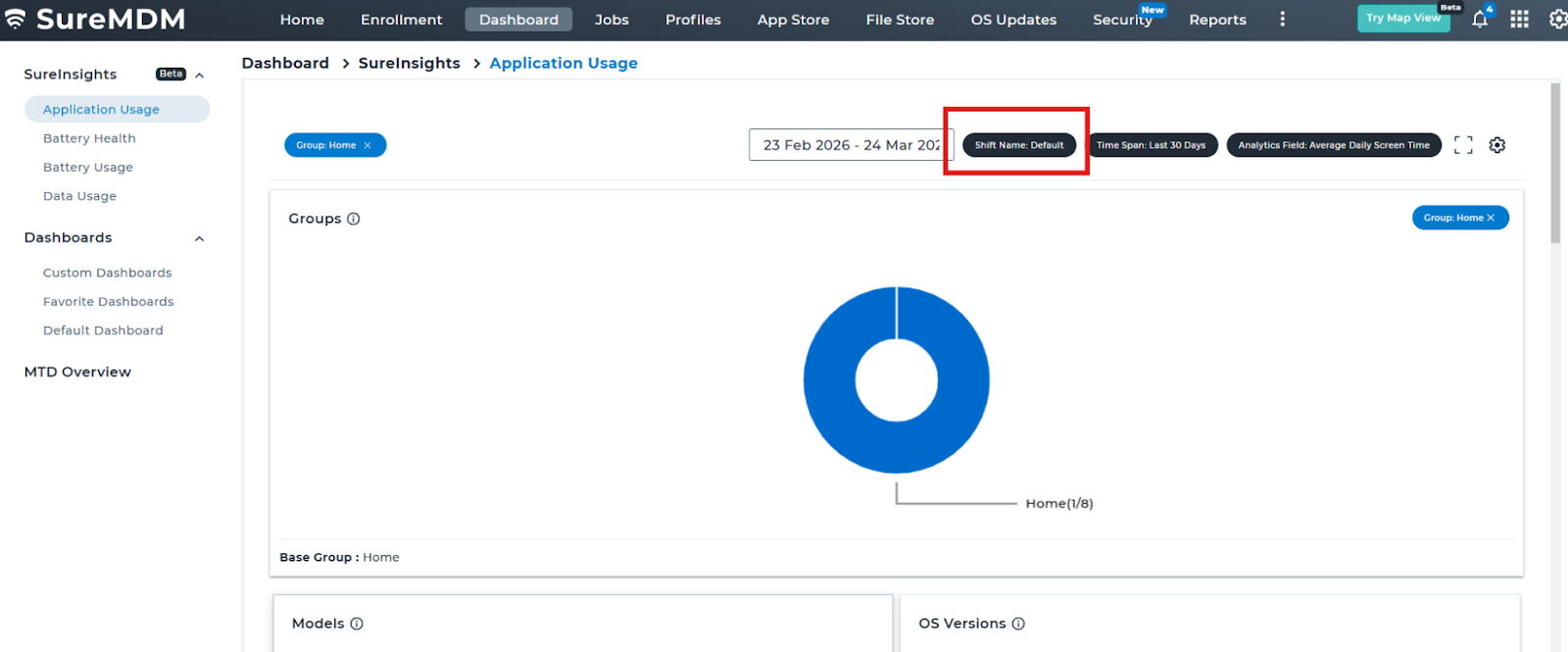Click the Groups info icon
Screen dimensions: 1568x652
point(354,219)
